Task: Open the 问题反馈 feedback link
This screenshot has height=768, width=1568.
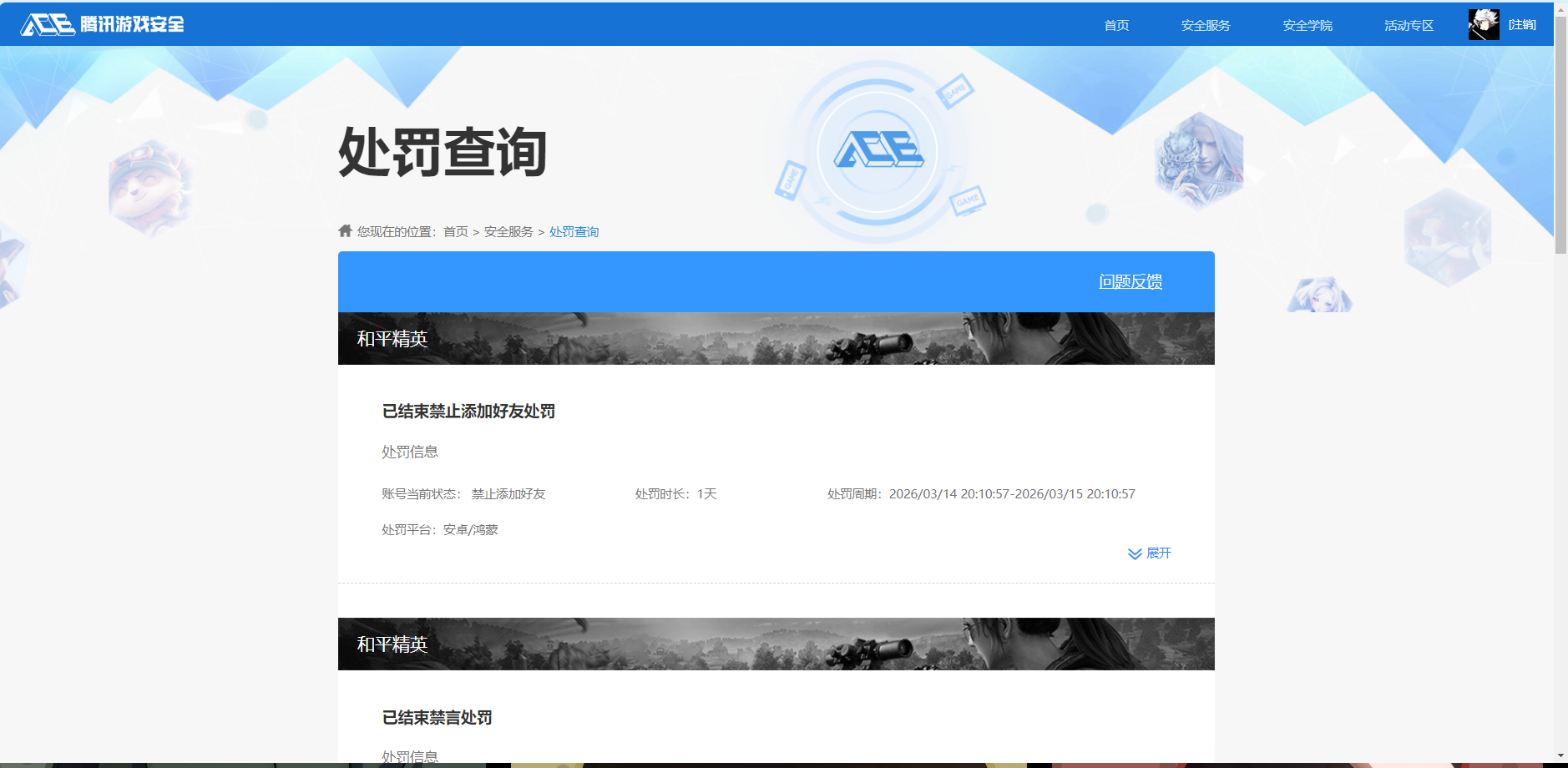Action: click(x=1131, y=281)
